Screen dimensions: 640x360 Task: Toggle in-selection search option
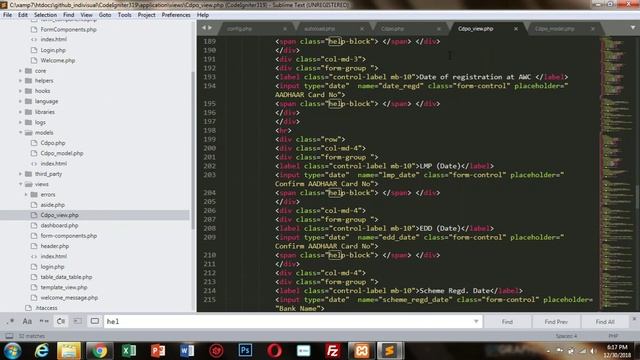[x=78, y=321]
